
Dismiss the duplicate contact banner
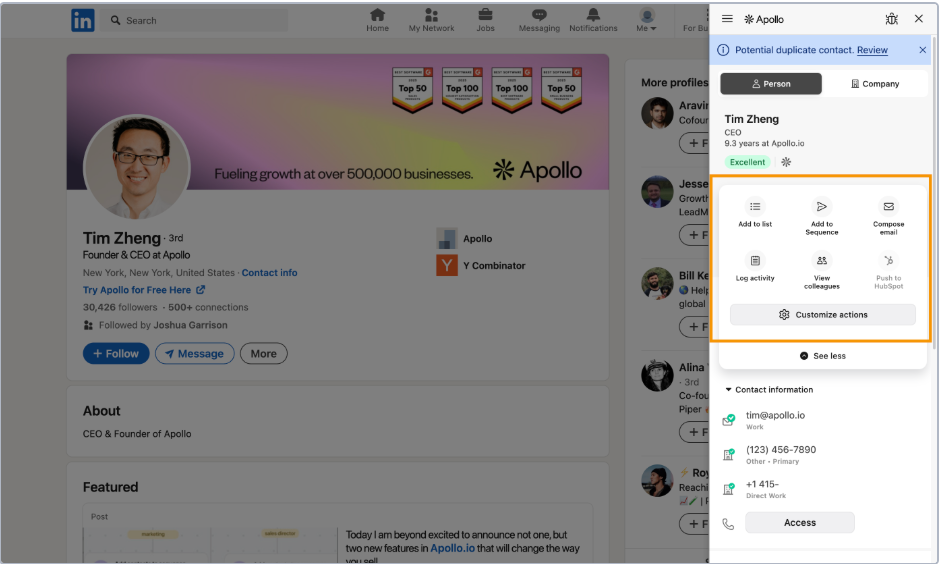[x=922, y=50]
